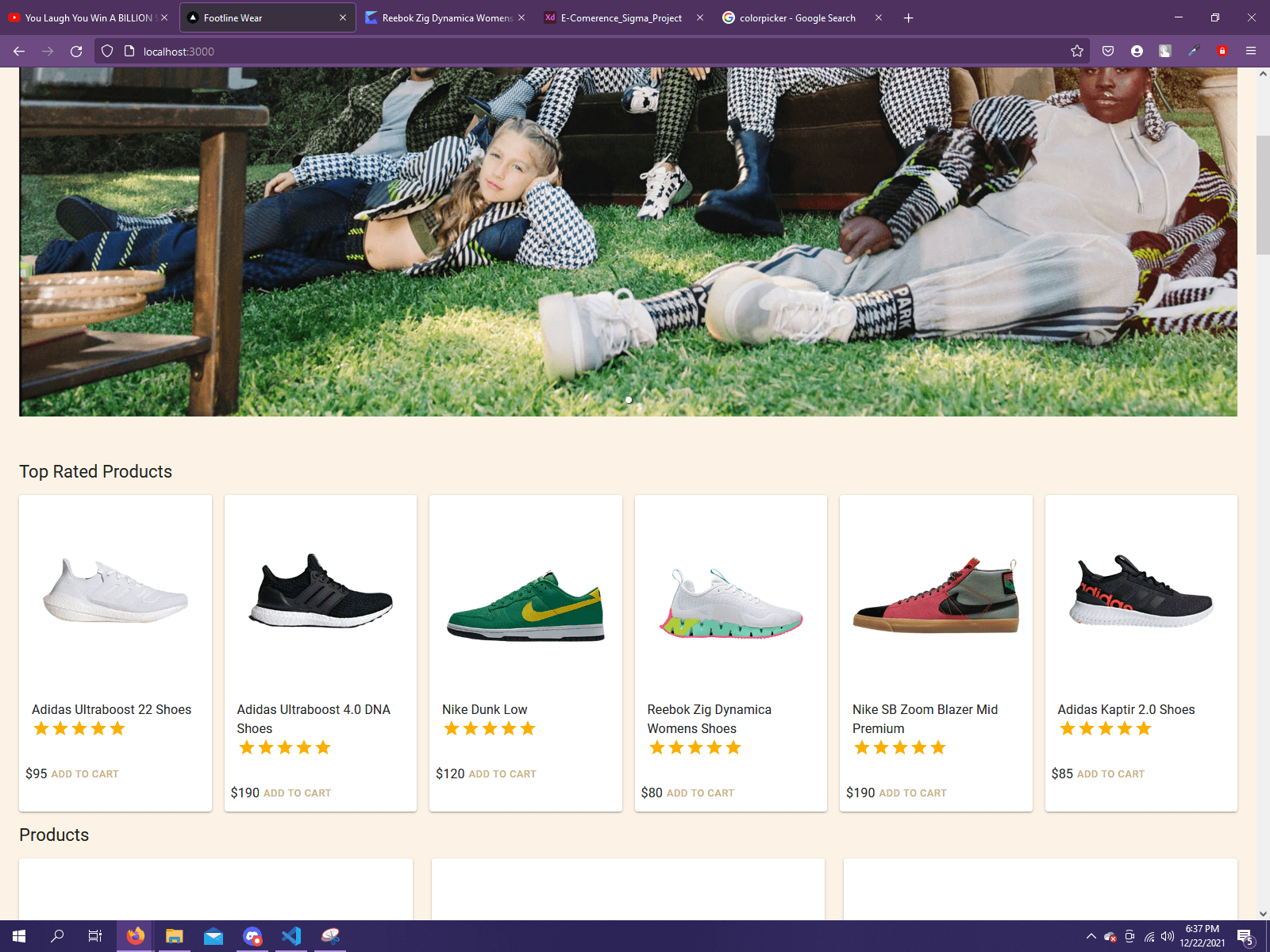Viewport: 1270px width, 952px height.
Task: Click the tracking protection shield icon
Action: pyautogui.click(x=106, y=51)
